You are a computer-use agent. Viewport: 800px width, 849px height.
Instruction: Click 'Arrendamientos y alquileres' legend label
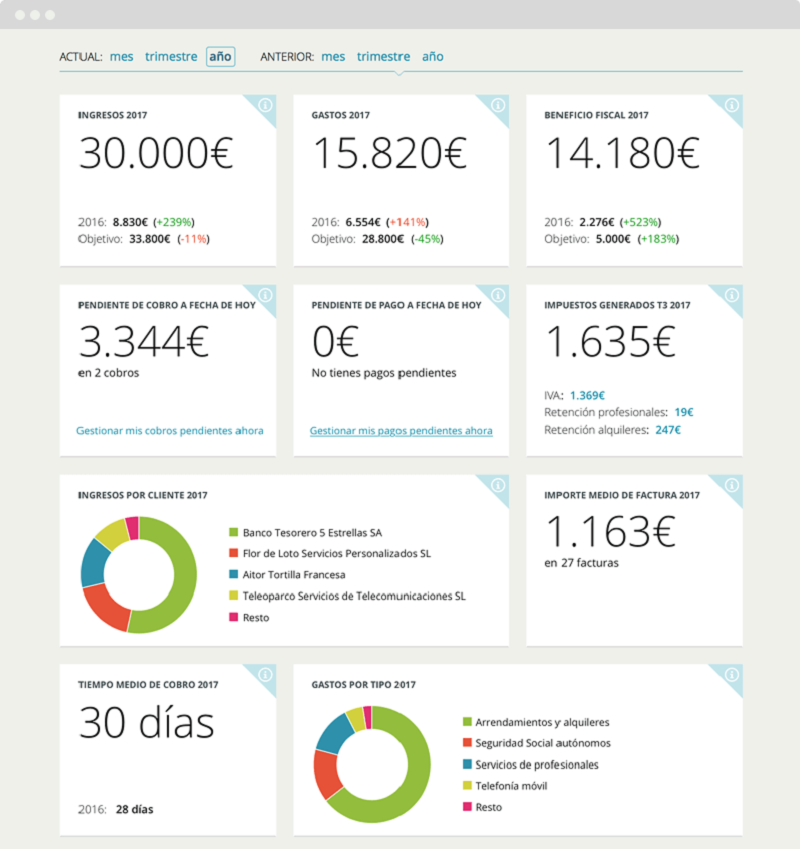tap(542, 722)
